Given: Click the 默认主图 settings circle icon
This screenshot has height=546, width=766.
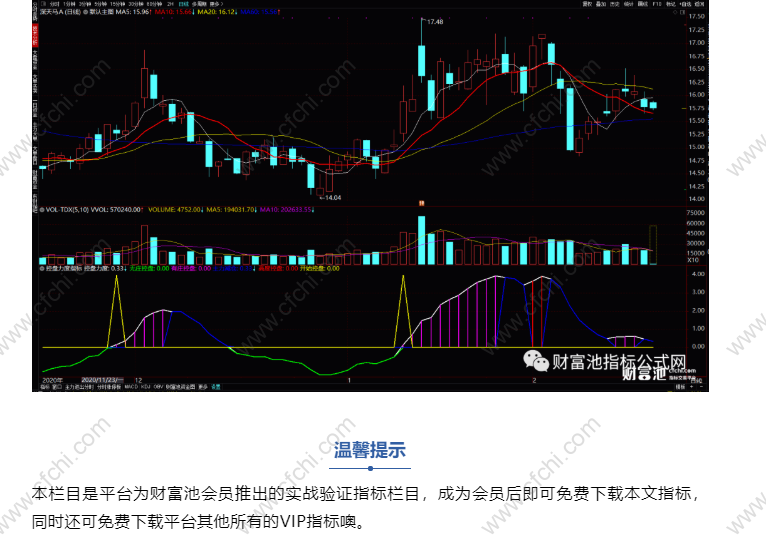Looking at the screenshot, I should (x=86, y=11).
